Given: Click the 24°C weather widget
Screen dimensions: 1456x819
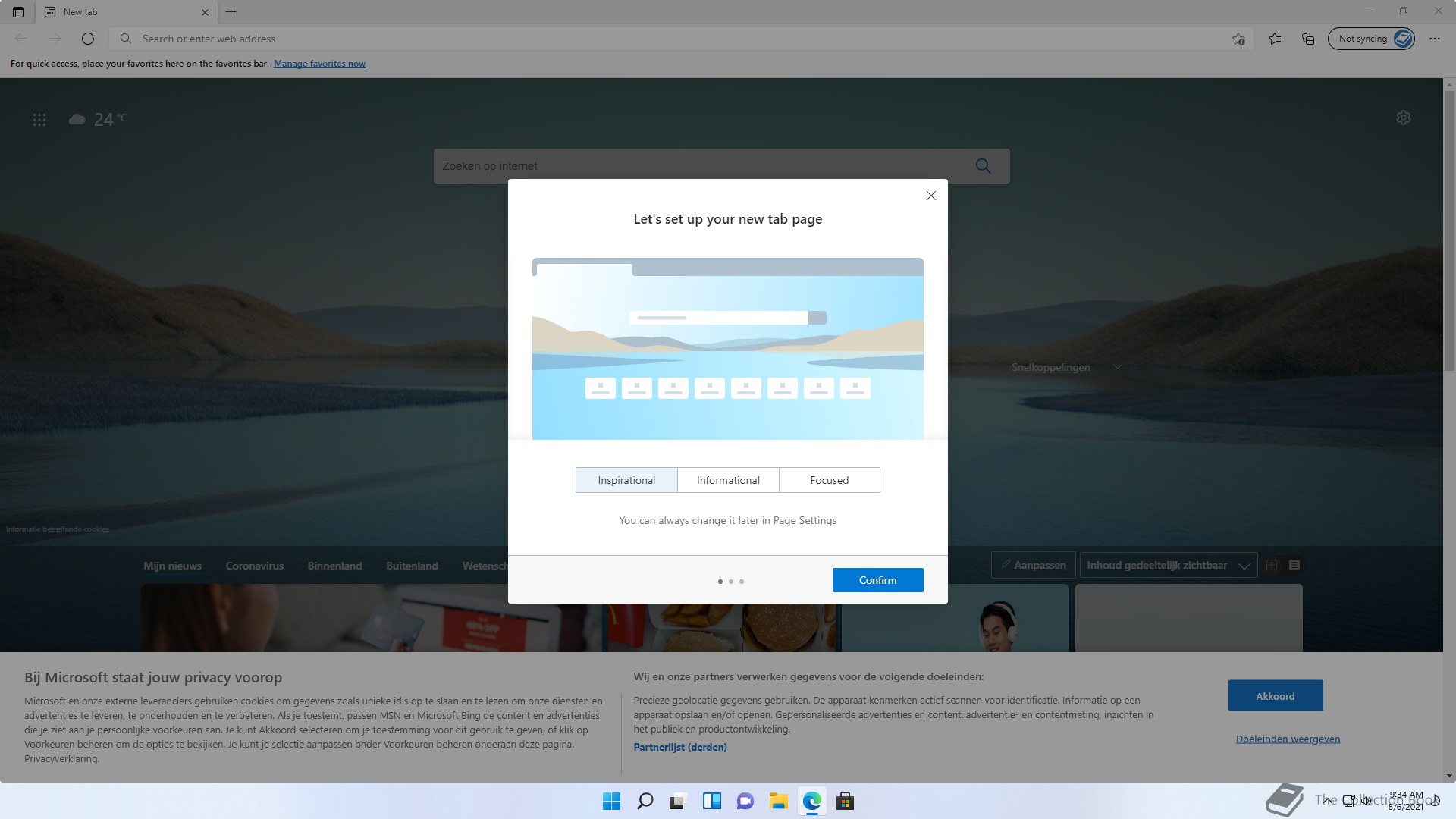Looking at the screenshot, I should pyautogui.click(x=99, y=119).
